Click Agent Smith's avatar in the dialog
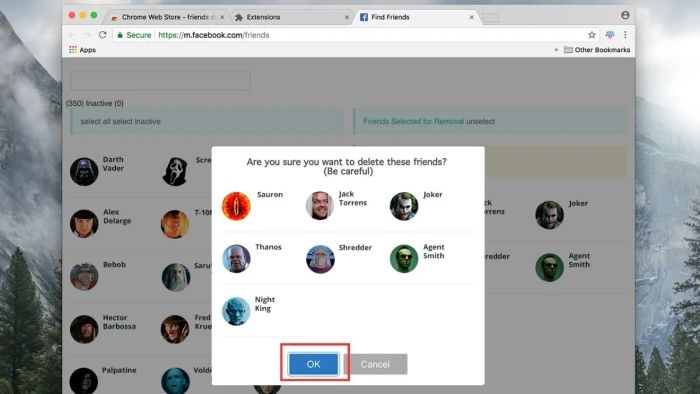The width and height of the screenshot is (700, 394). (404, 258)
